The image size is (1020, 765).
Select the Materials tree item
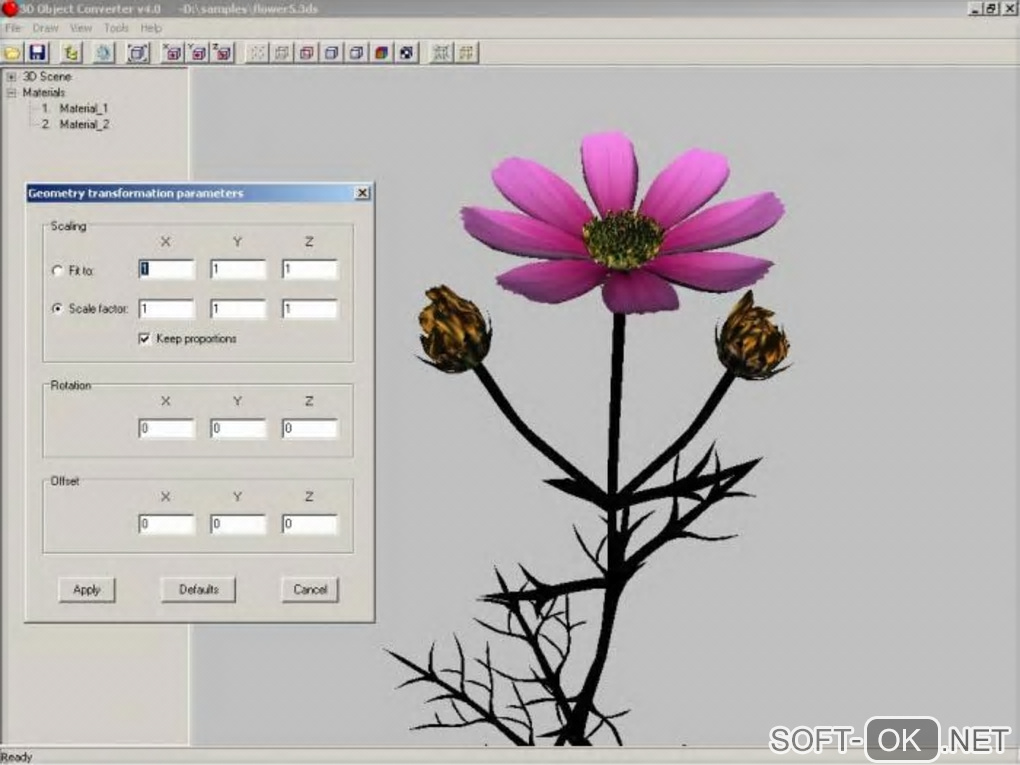point(44,92)
